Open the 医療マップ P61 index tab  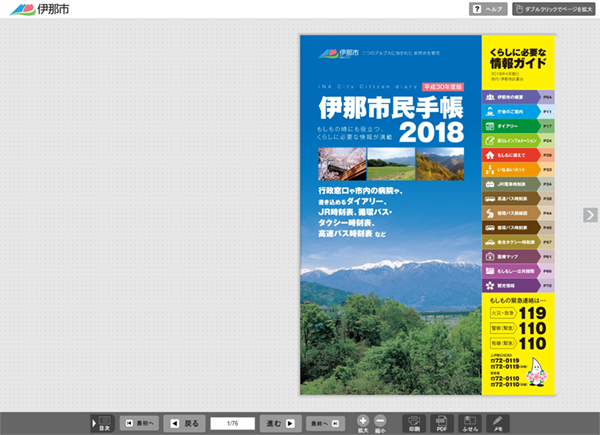tap(518, 256)
